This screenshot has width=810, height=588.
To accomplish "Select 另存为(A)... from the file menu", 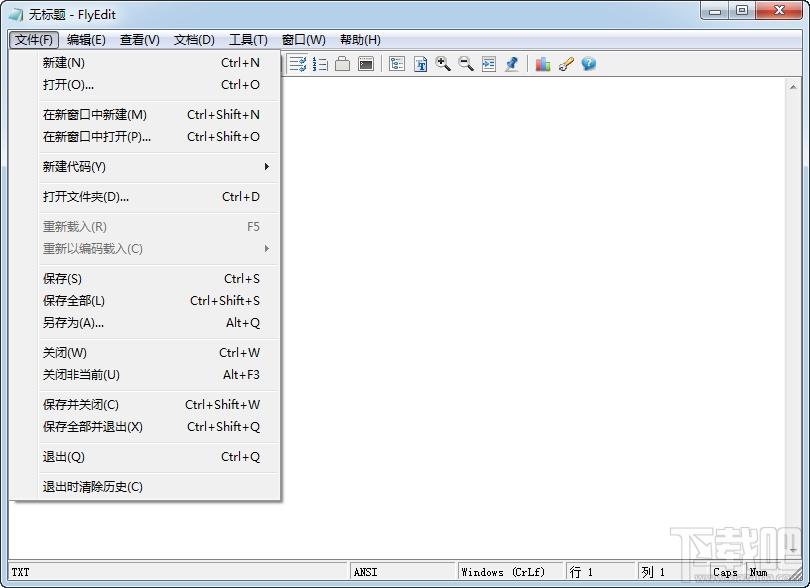I will pyautogui.click(x=74, y=323).
